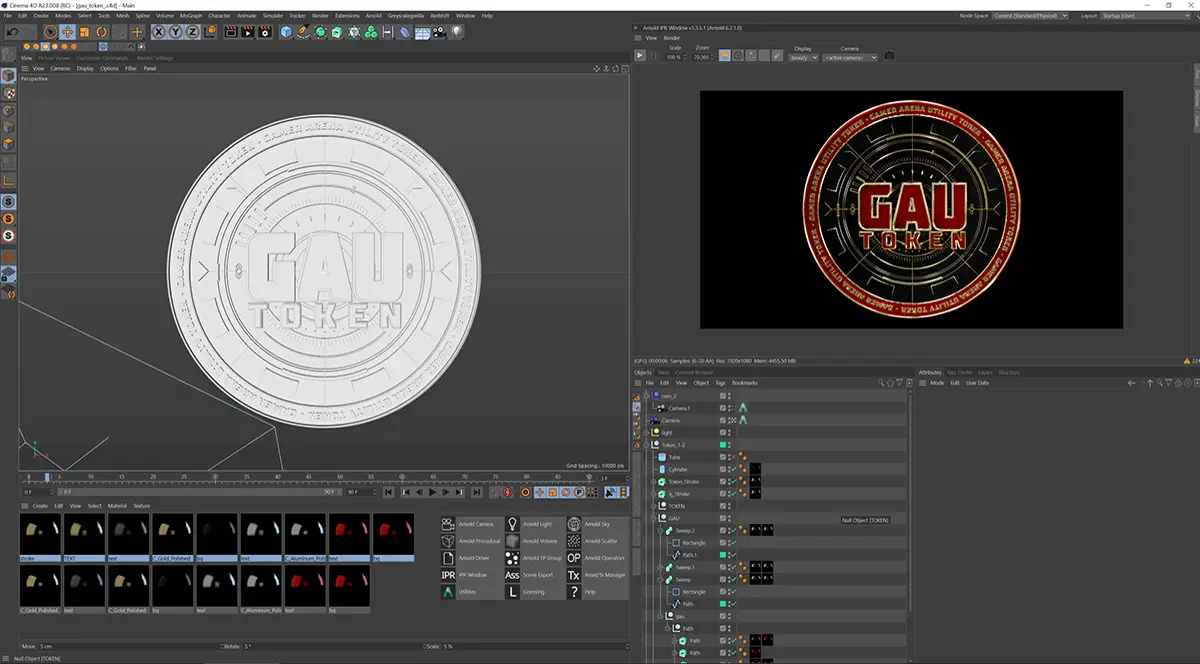Collapse the Sweep.2 object

tap(660, 530)
